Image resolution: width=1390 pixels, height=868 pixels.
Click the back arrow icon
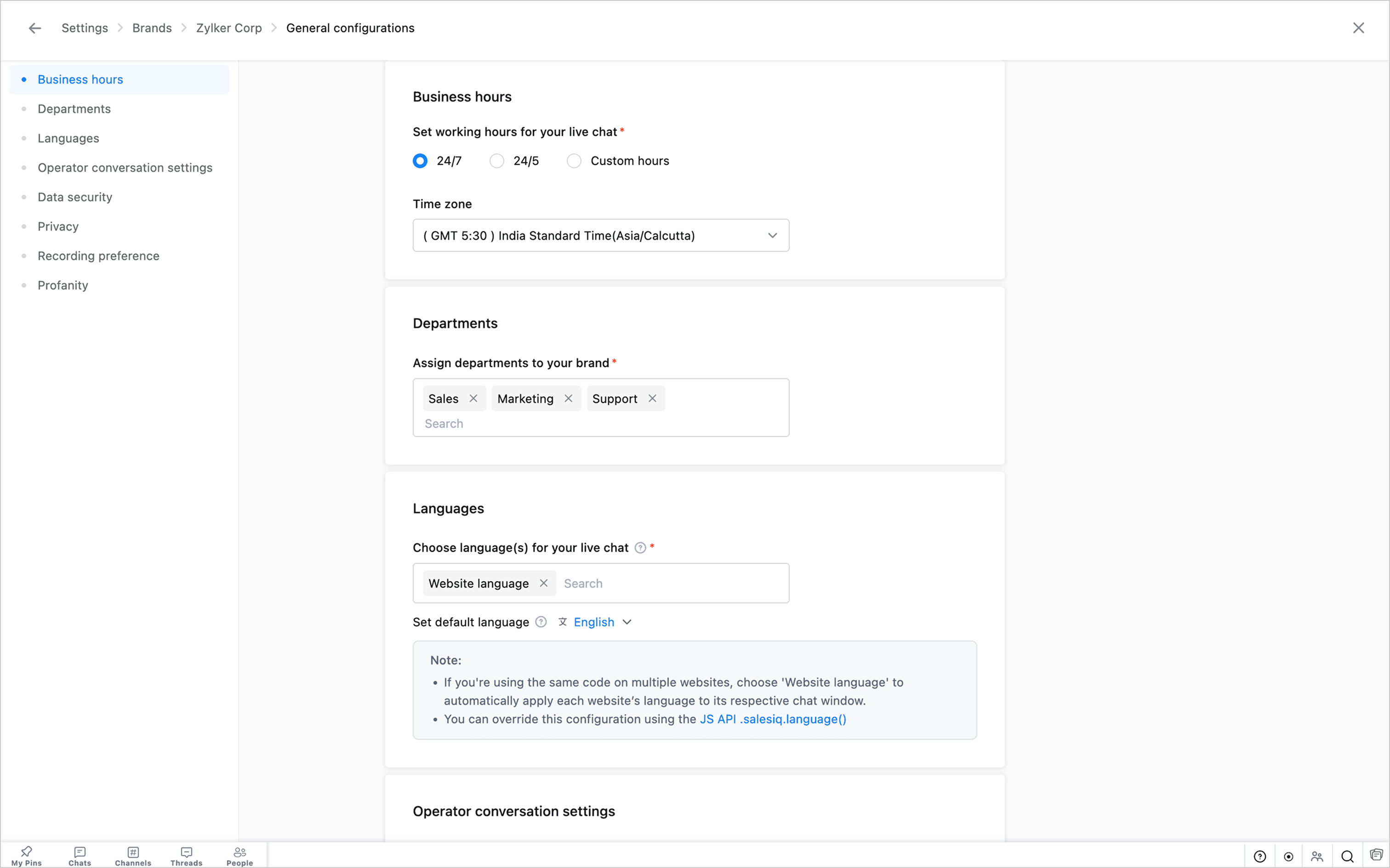click(x=35, y=28)
